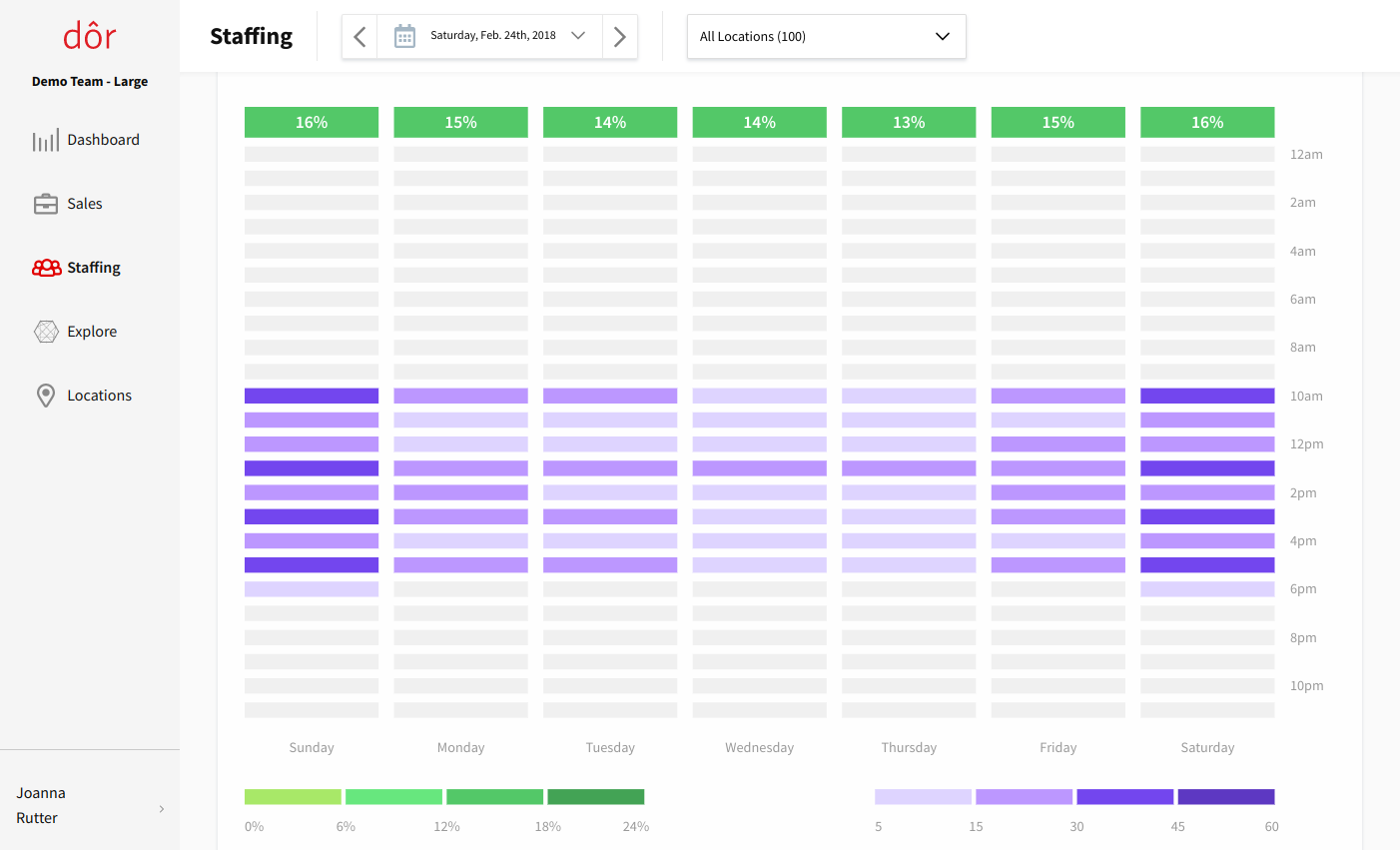Open Explore via the hexagon icon
Viewport: 1400px width, 850px height.
pos(46,331)
